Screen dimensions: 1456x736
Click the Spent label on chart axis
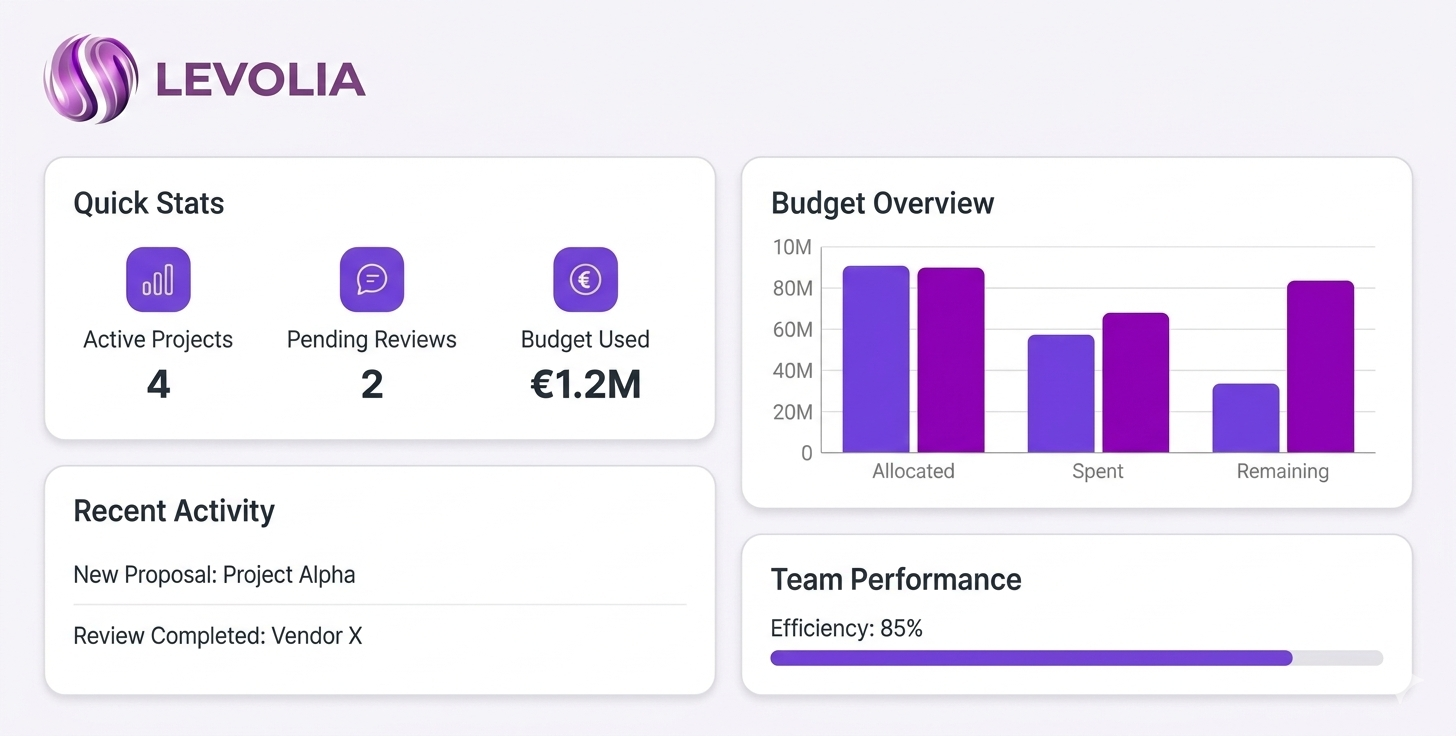coord(1097,471)
